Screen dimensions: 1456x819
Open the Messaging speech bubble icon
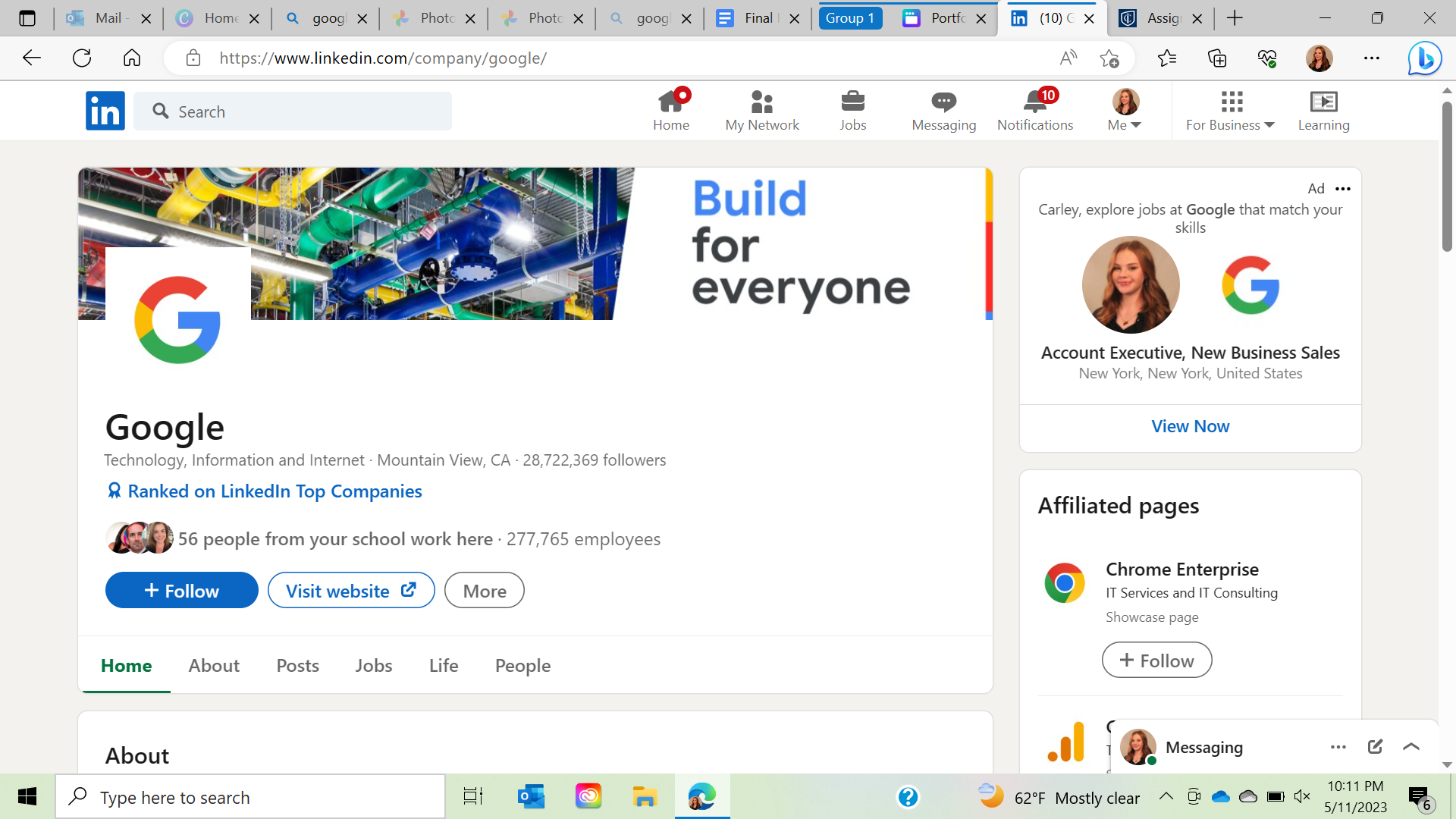[944, 111]
